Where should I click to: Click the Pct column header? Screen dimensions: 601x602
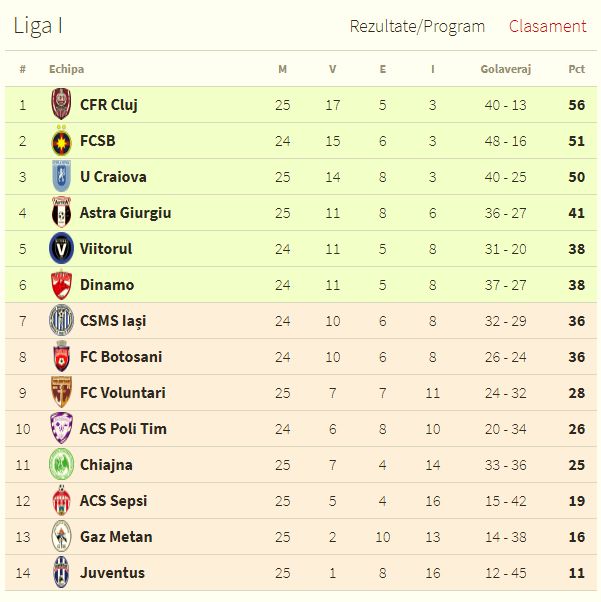[x=576, y=69]
